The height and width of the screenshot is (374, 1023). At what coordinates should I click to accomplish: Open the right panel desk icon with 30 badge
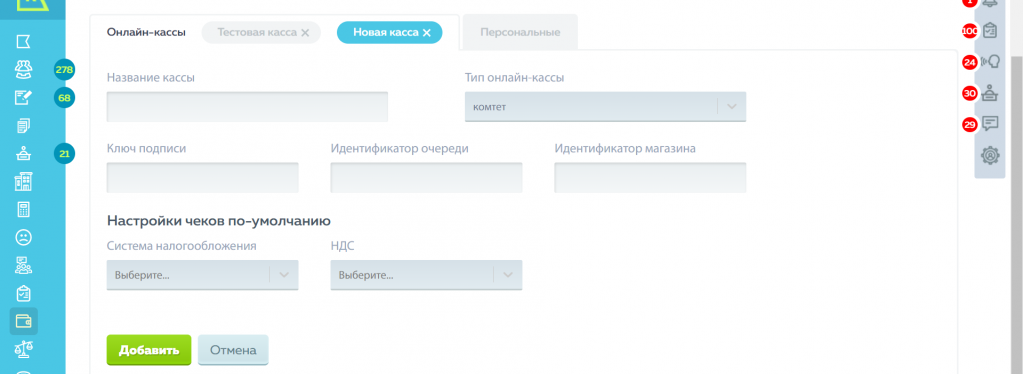pos(990,93)
